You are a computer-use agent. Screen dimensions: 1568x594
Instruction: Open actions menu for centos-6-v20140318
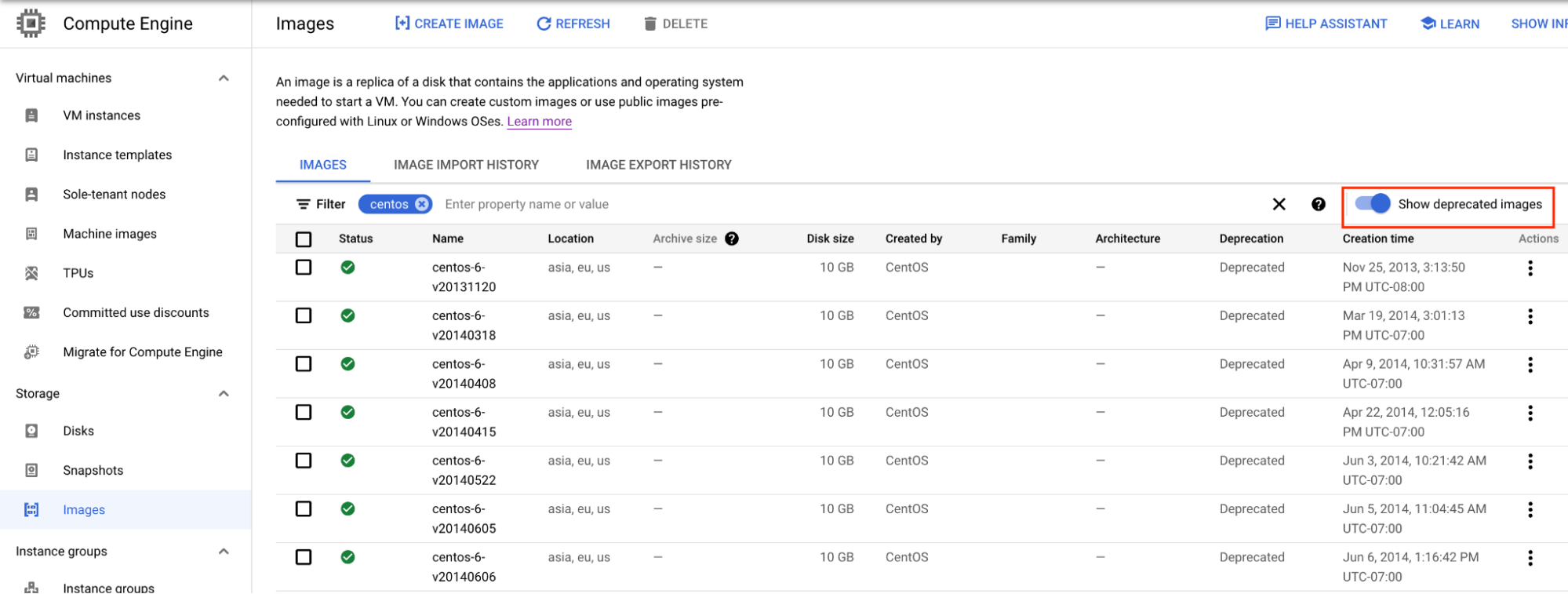(x=1530, y=317)
